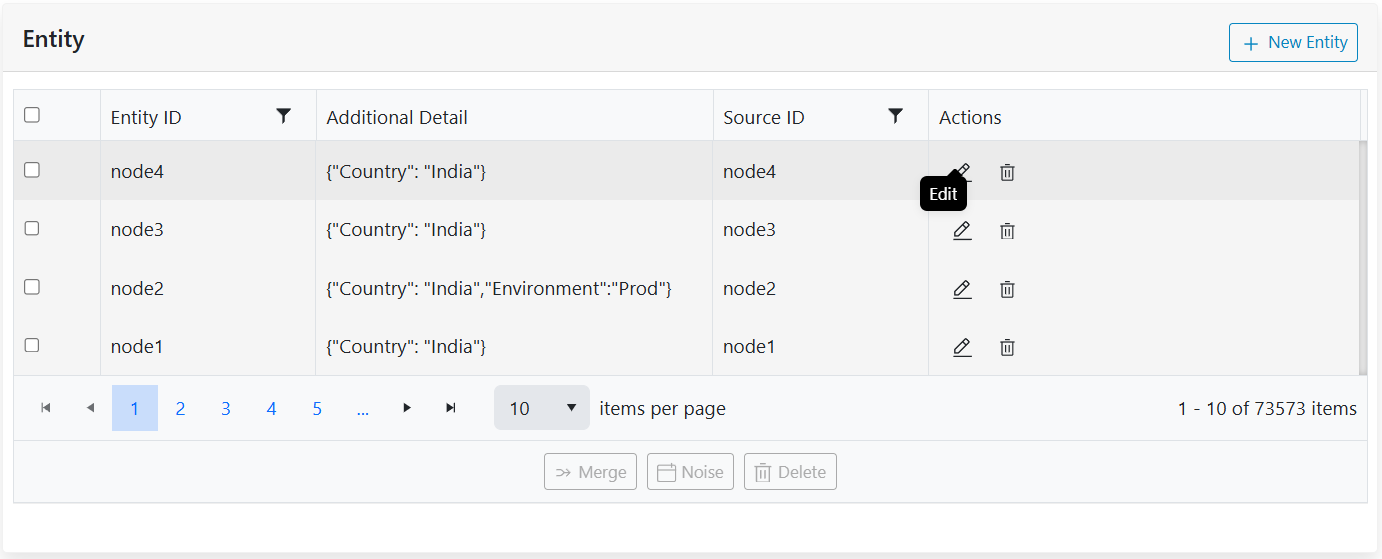Viewport: 1382px width, 559px height.
Task: Check the box for node2 row
Action: pos(32,287)
